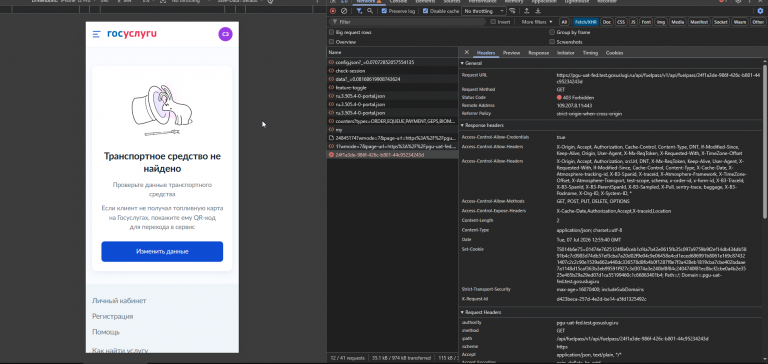768x364 pixels.
Task: Enable Big request rows
Action: click(332, 32)
